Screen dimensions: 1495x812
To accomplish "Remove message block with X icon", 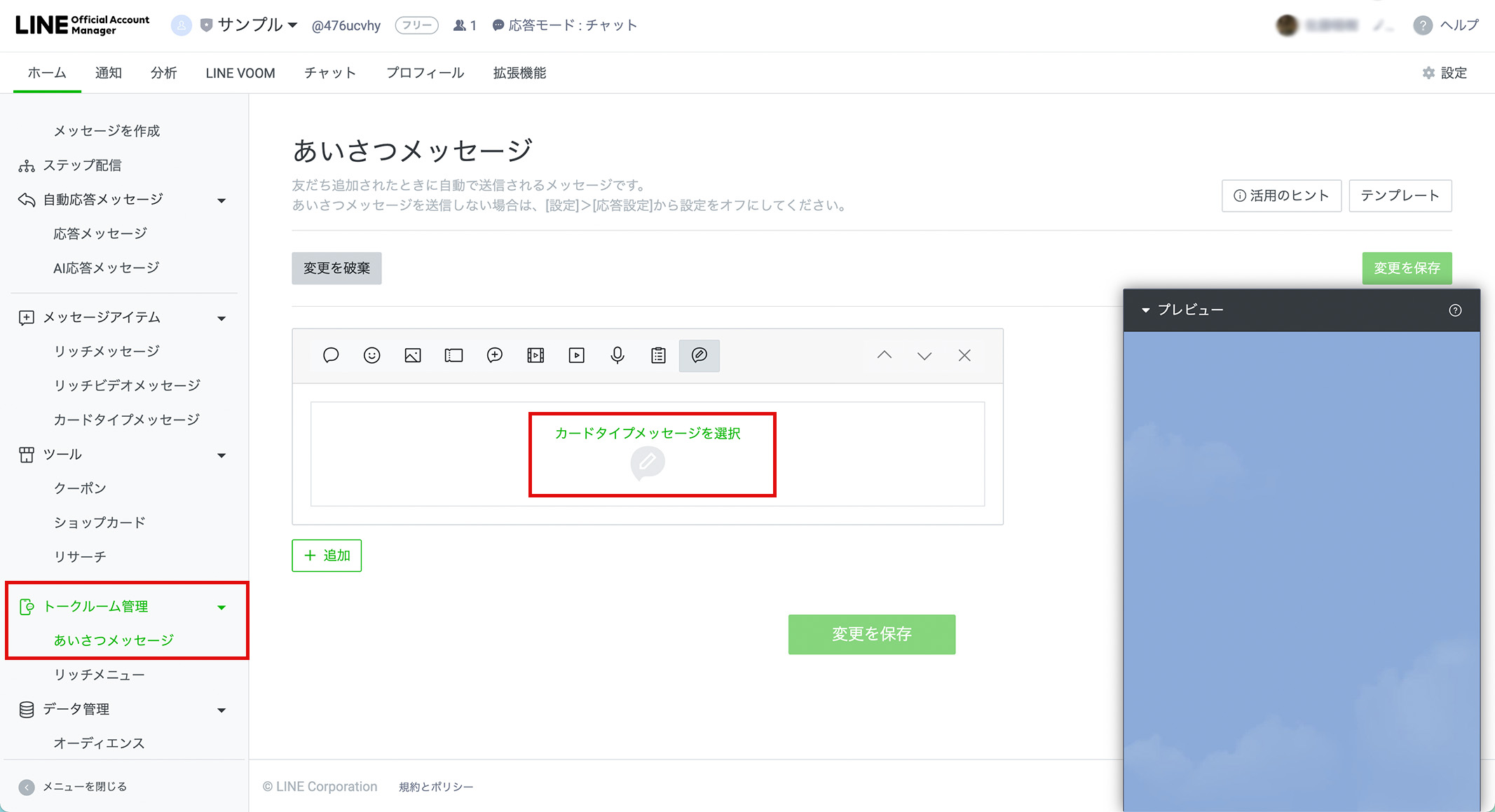I will [964, 355].
